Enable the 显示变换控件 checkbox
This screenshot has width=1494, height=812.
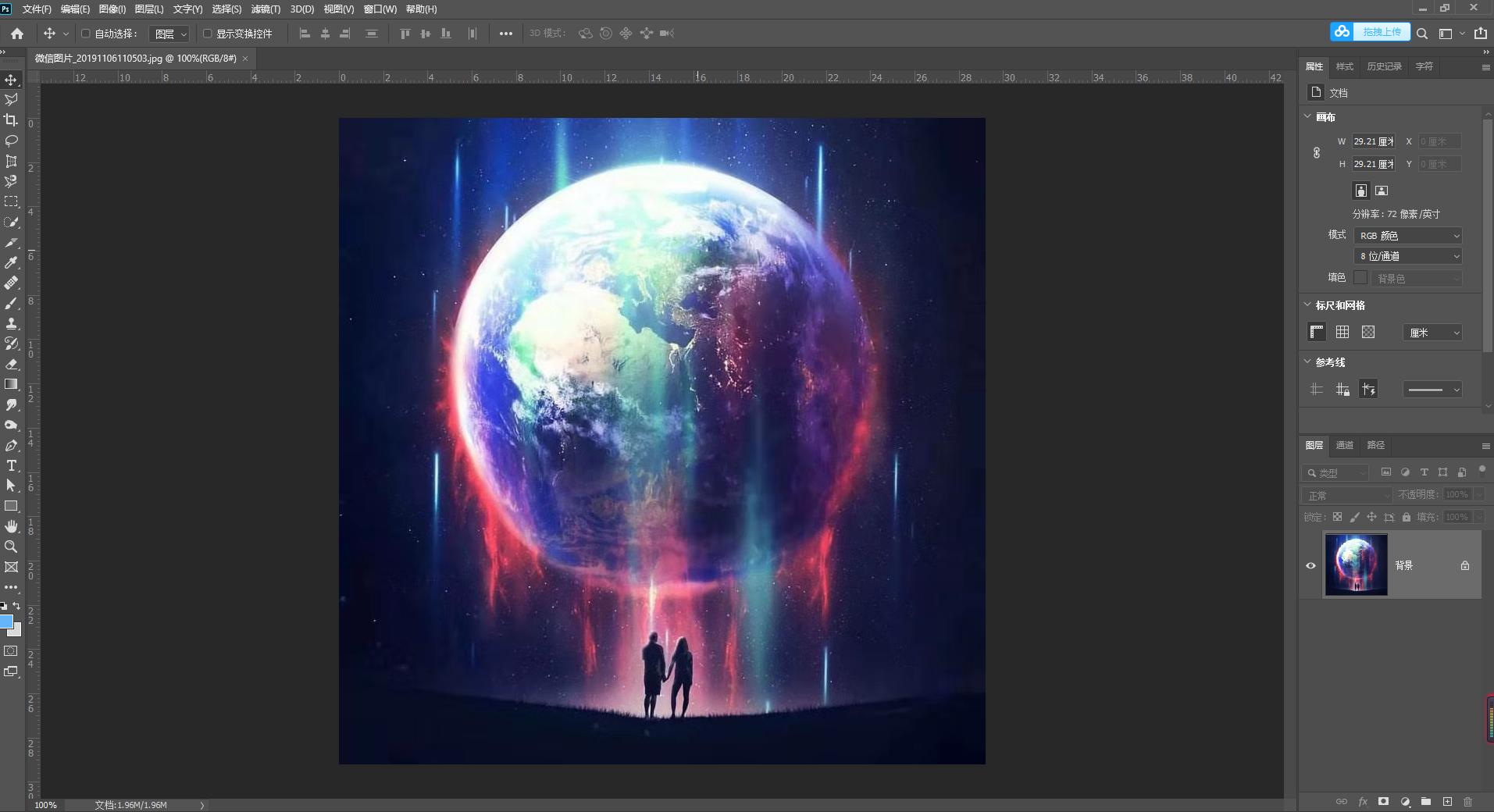point(207,34)
